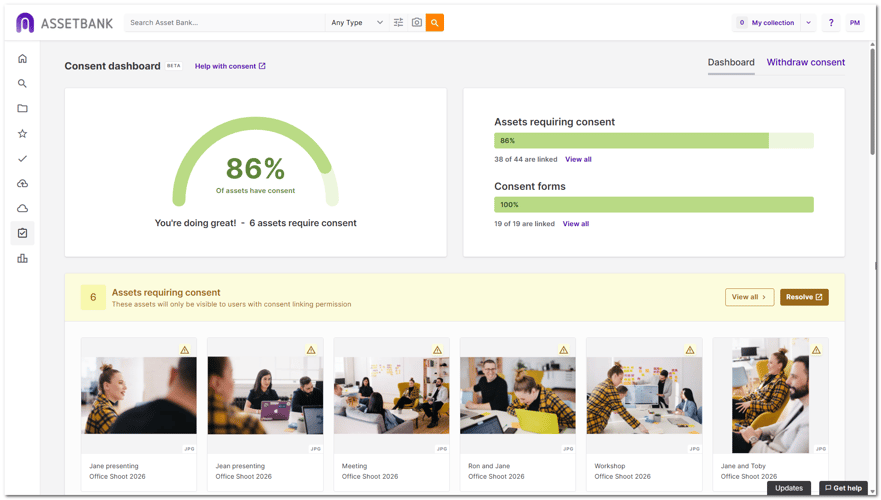Click warning icon on Meeting asset
The height and width of the screenshot is (500, 881).
click(438, 350)
